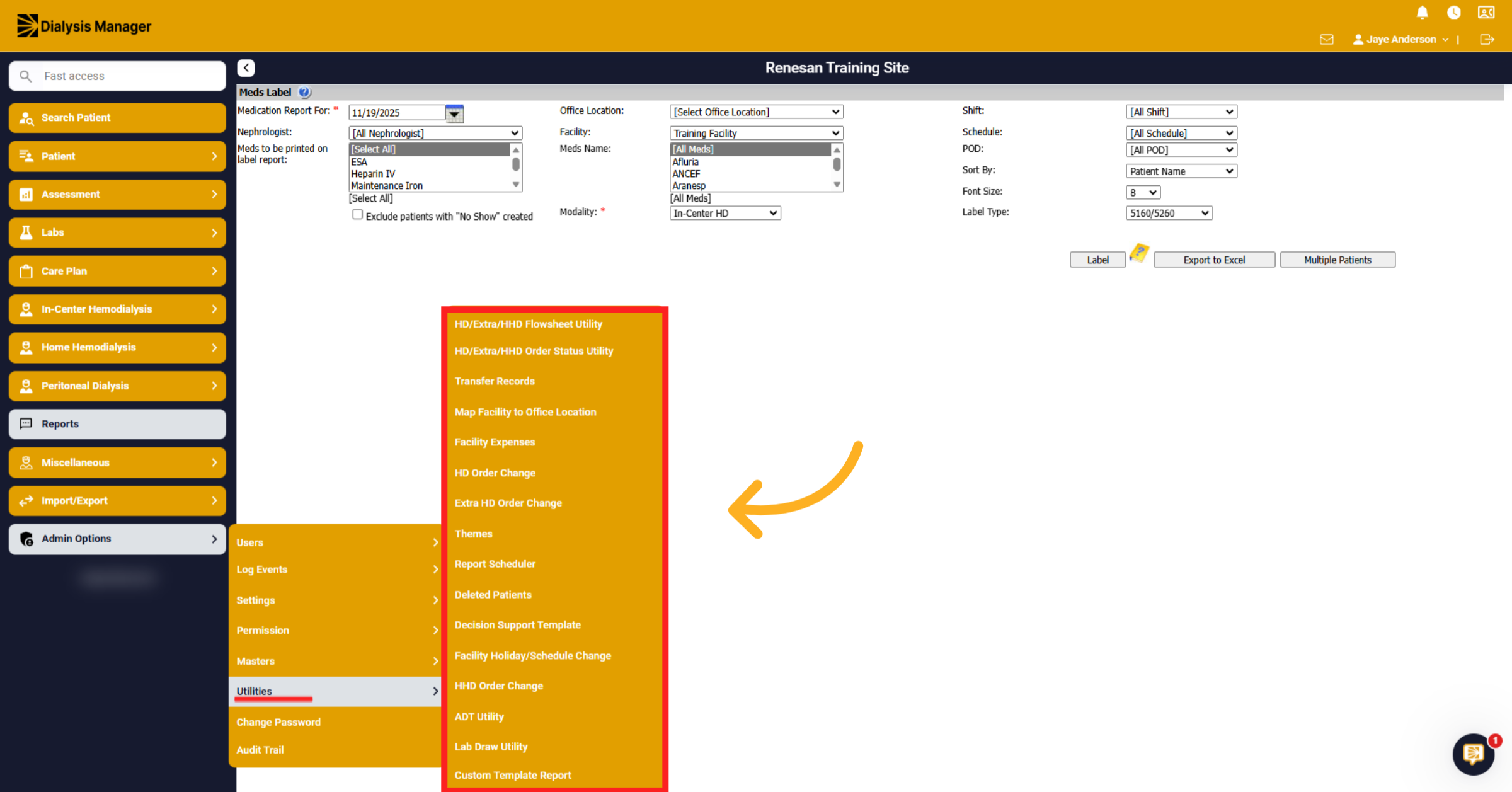Image resolution: width=1512 pixels, height=792 pixels.
Task: Click the Dialysis Manager logo
Action: pos(84,26)
